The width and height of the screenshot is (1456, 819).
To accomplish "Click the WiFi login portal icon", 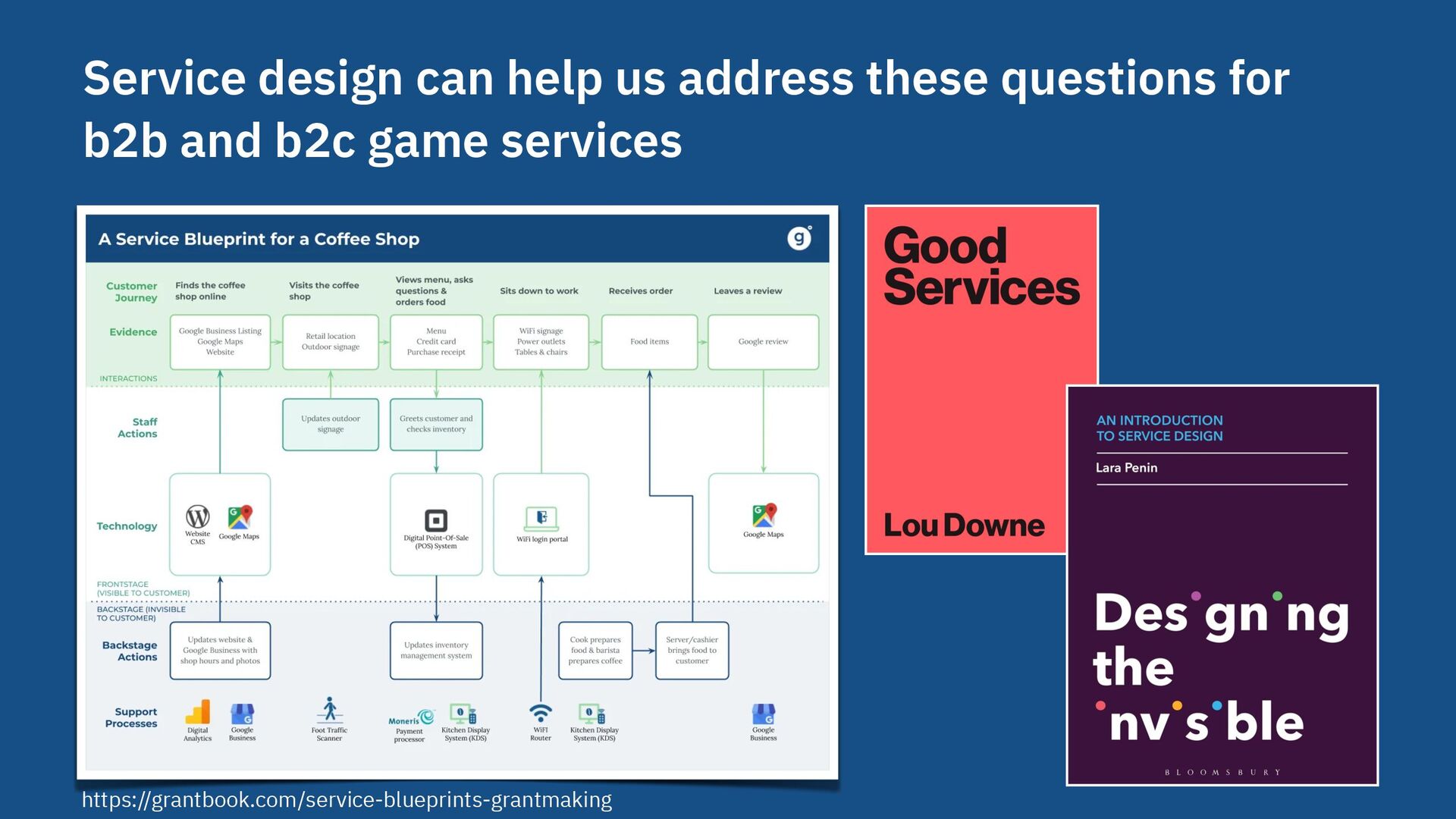I will click(x=541, y=519).
